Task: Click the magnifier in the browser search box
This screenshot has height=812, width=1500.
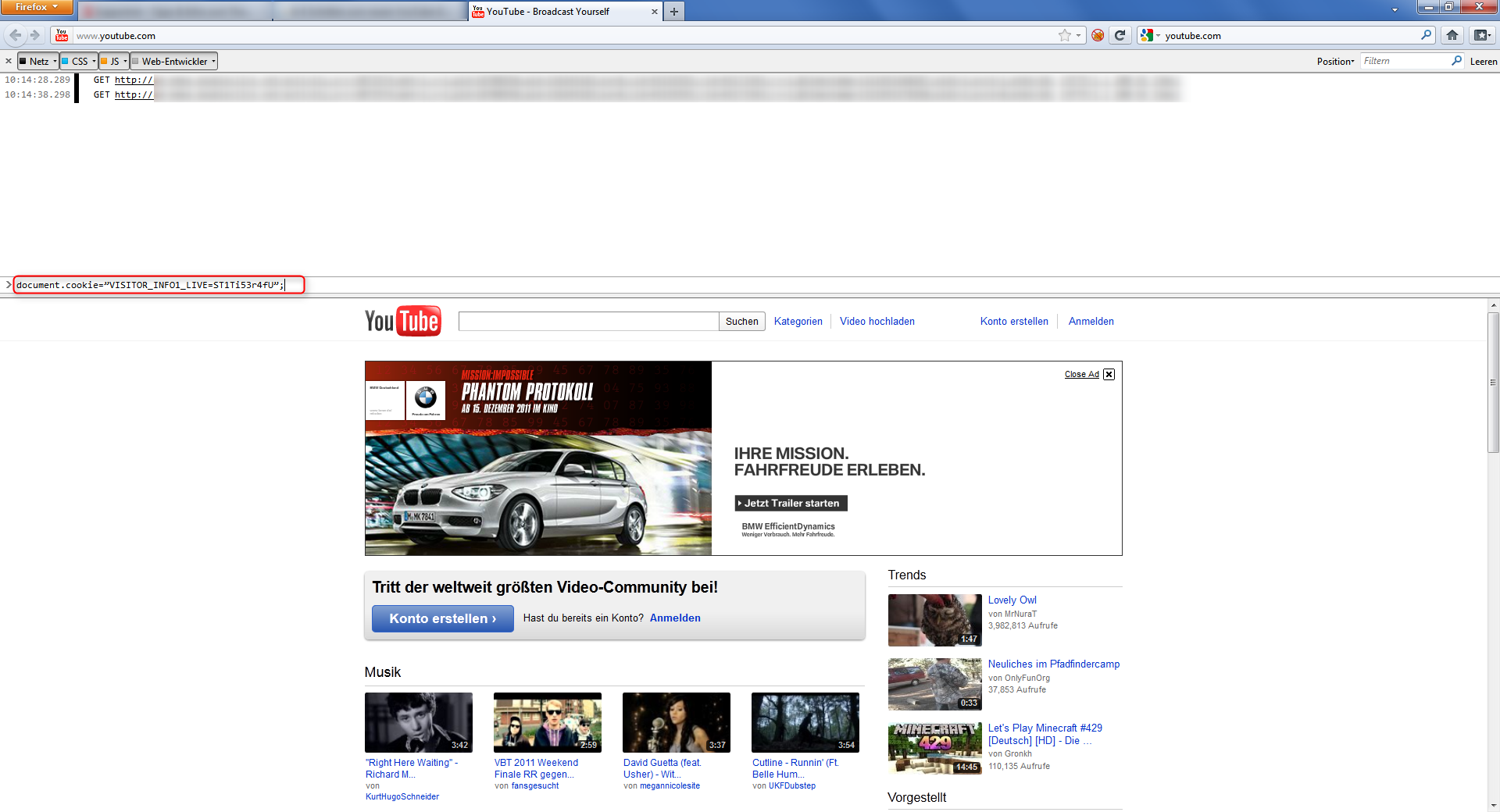Action: coord(1426,35)
